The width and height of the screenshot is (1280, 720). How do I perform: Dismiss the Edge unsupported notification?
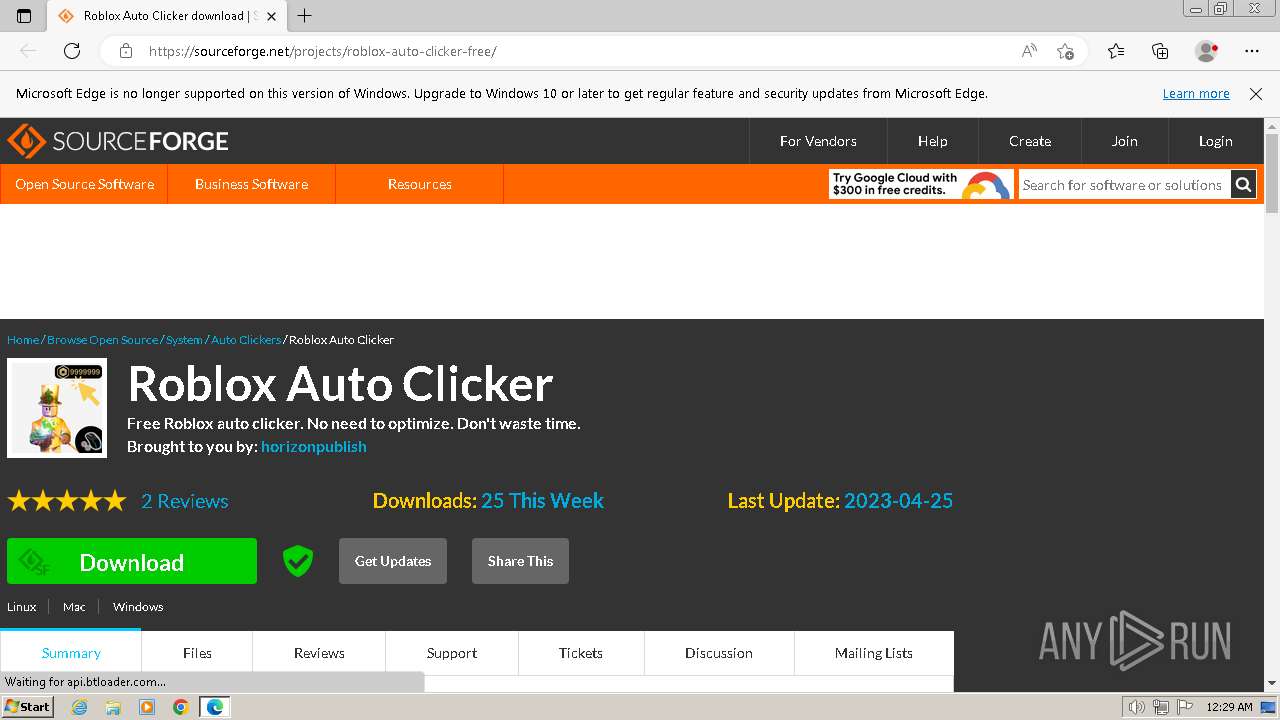1256,94
